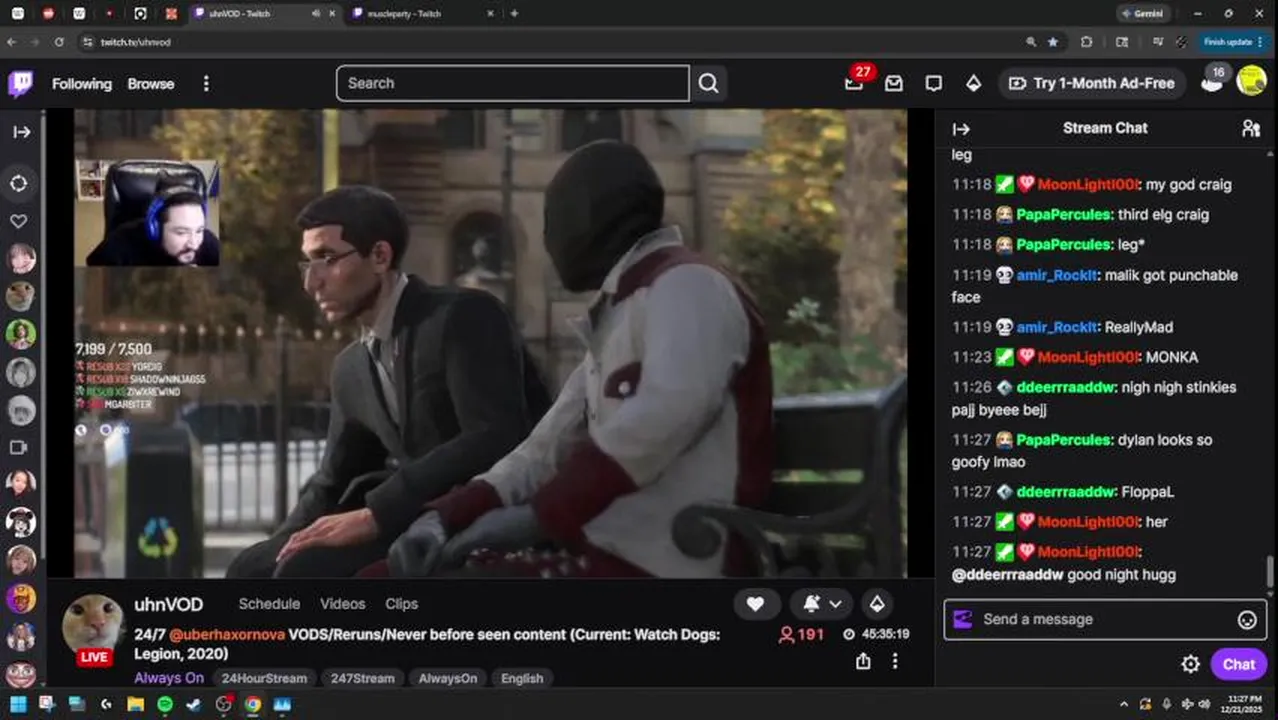Open the uhnVOD Videos tab
Screen dimensions: 1278x720
pos(342,604)
